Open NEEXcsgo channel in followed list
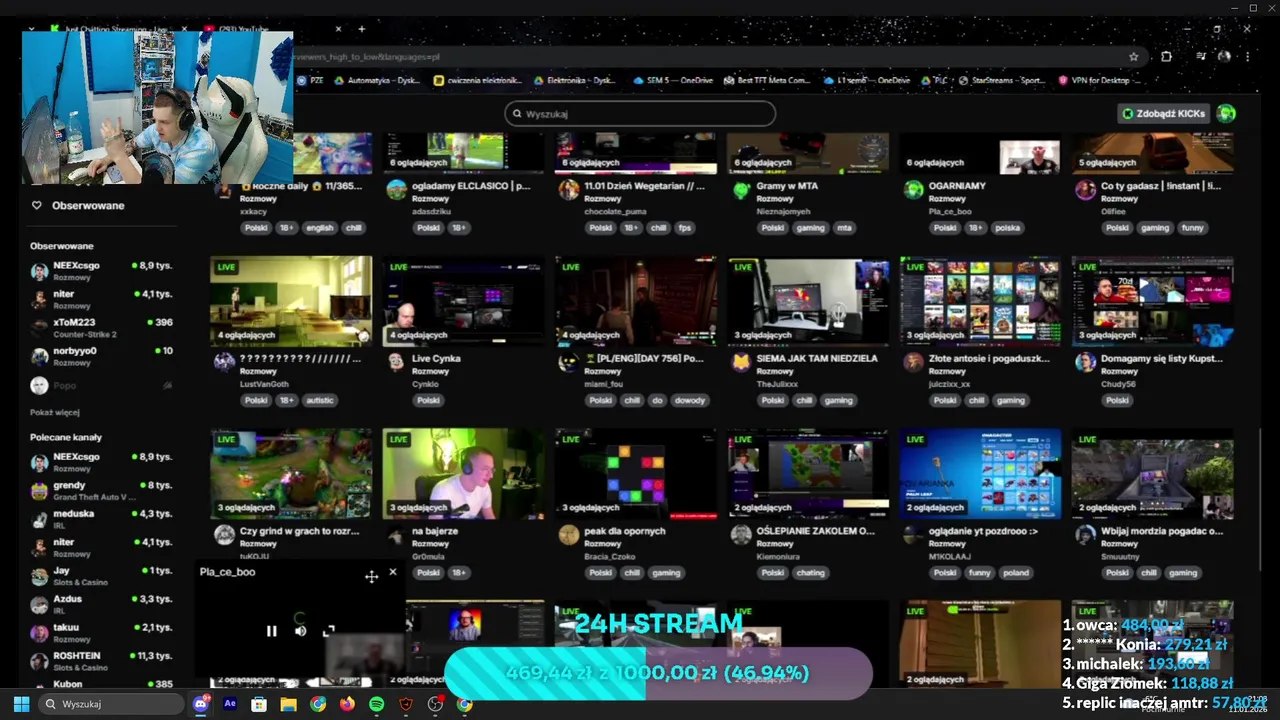This screenshot has height=720, width=1280. pos(101,270)
